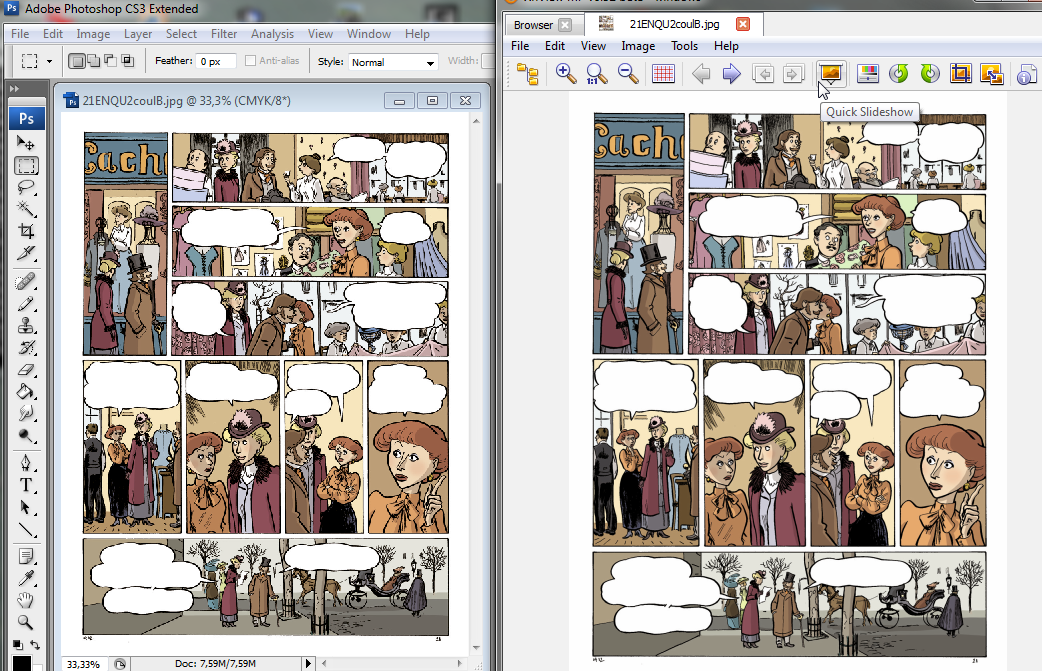Image resolution: width=1042 pixels, height=671 pixels.
Task: Click the previous page icon in viewer
Action: [763, 73]
